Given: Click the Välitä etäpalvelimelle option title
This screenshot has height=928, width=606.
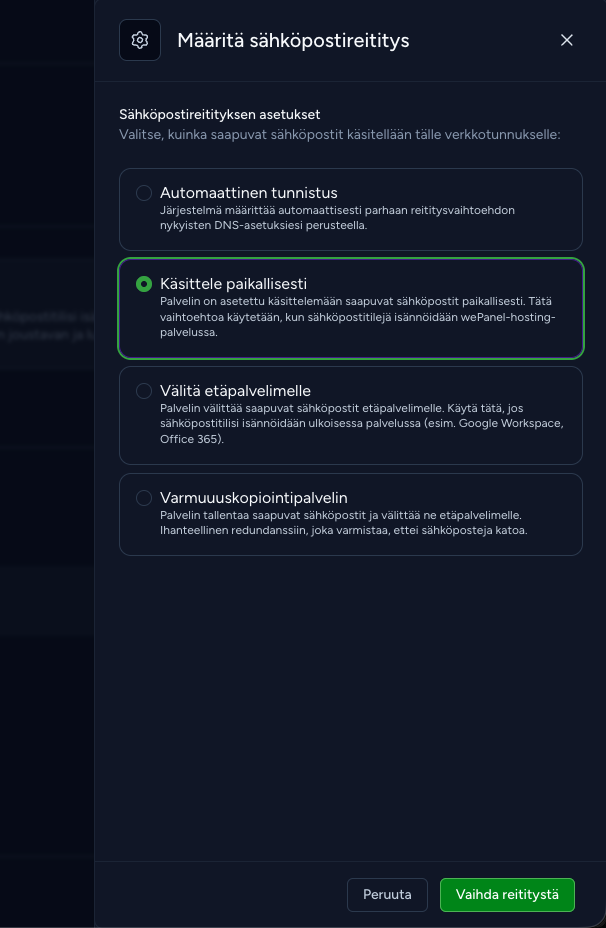Looking at the screenshot, I should tap(235, 391).
